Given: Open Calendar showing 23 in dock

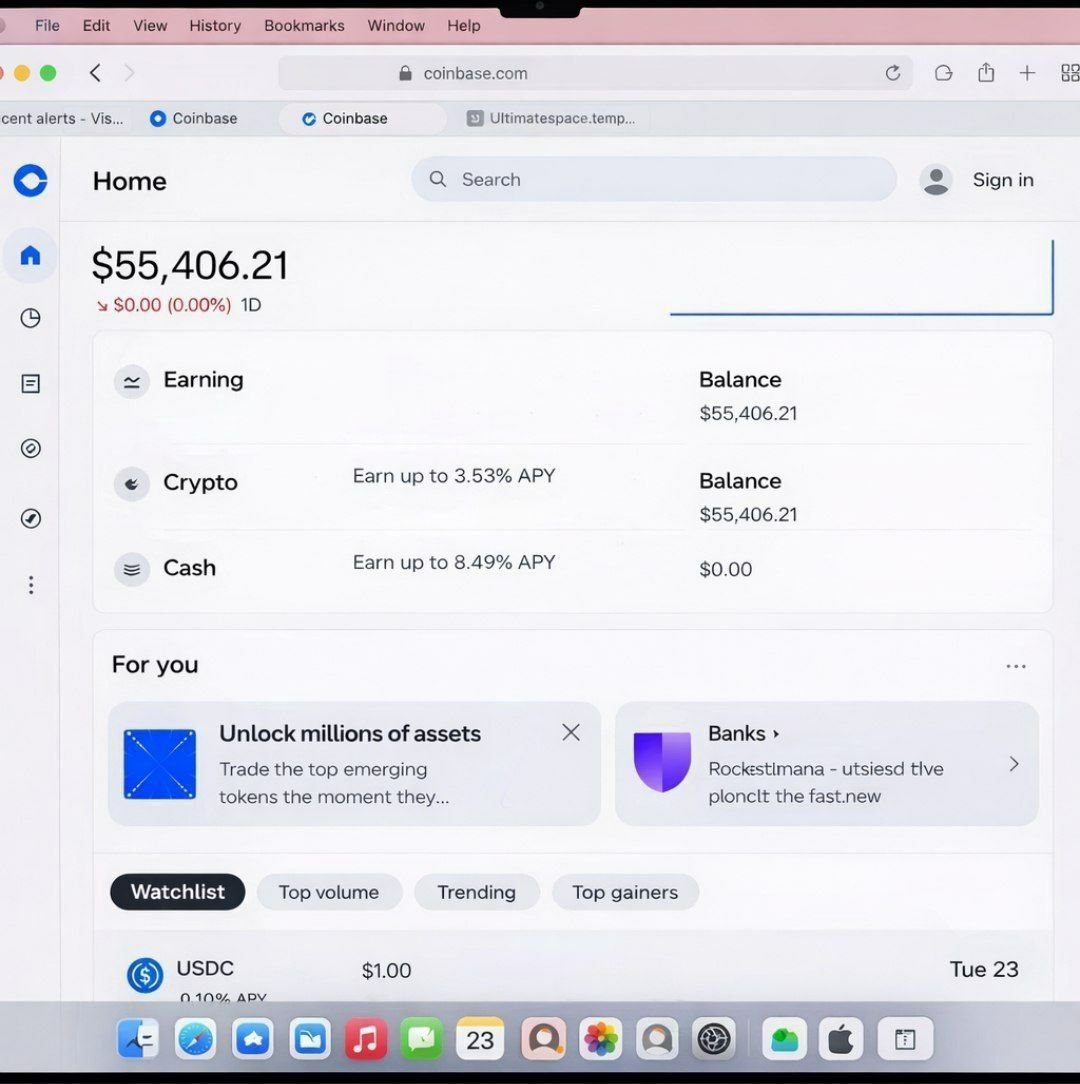Looking at the screenshot, I should pos(480,1038).
